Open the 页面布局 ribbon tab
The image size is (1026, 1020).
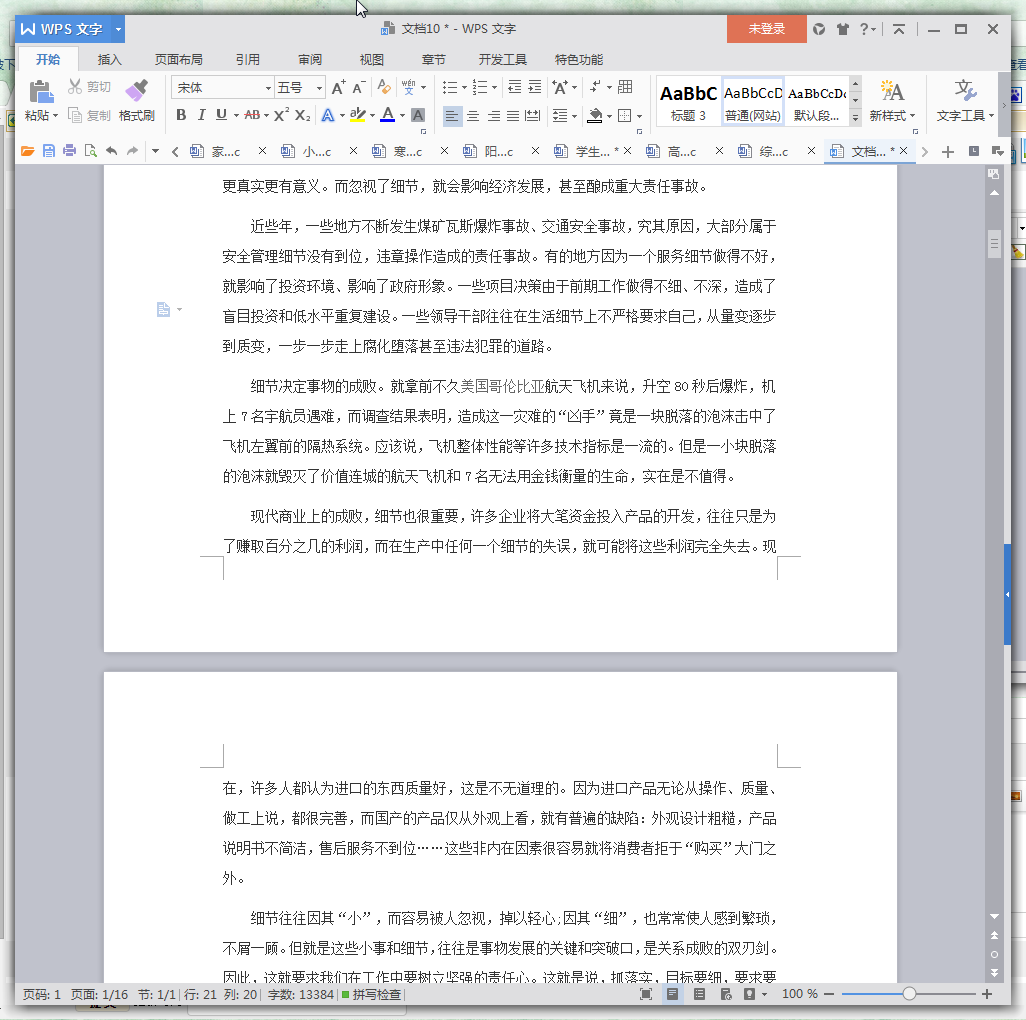pos(178,59)
